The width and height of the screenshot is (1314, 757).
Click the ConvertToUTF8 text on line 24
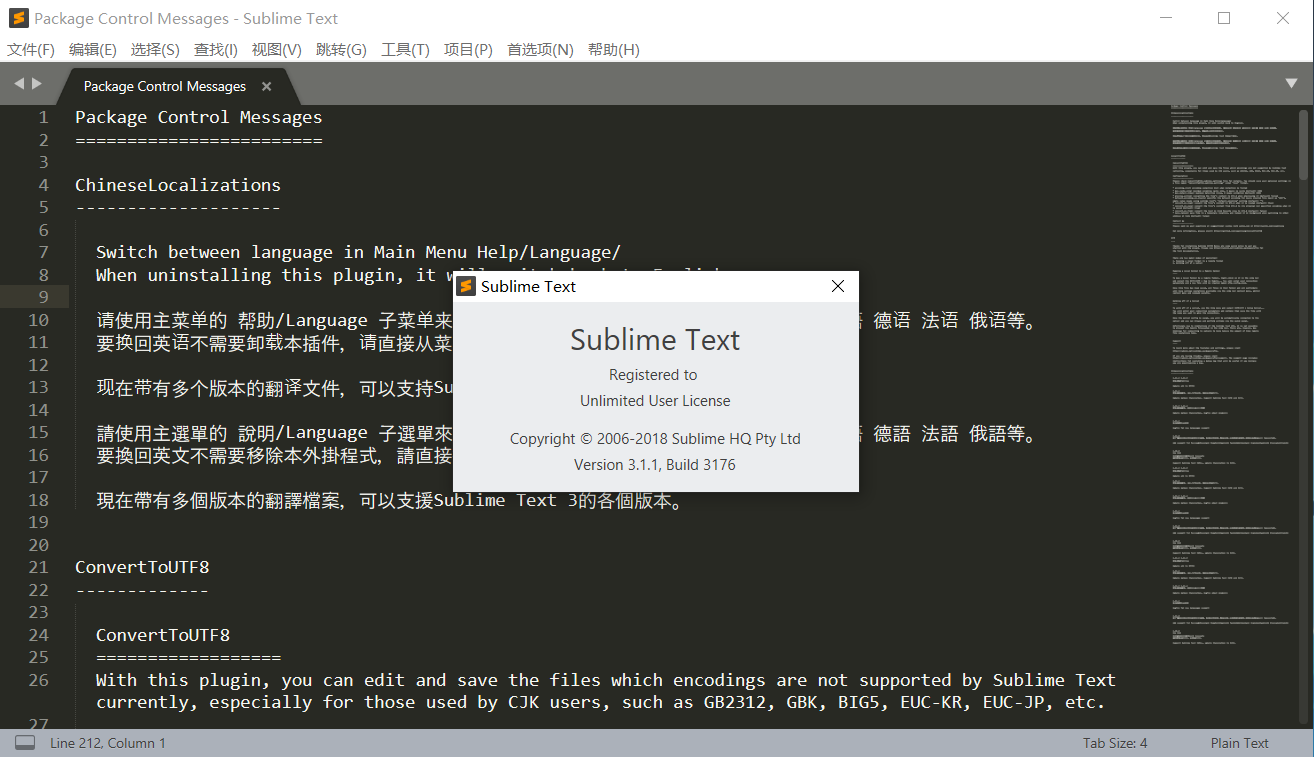pos(163,635)
